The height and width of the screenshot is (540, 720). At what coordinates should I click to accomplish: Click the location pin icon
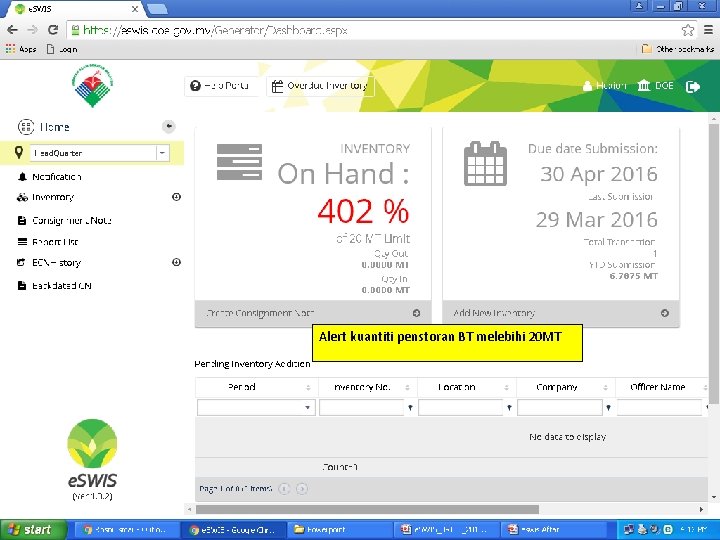tap(19, 153)
